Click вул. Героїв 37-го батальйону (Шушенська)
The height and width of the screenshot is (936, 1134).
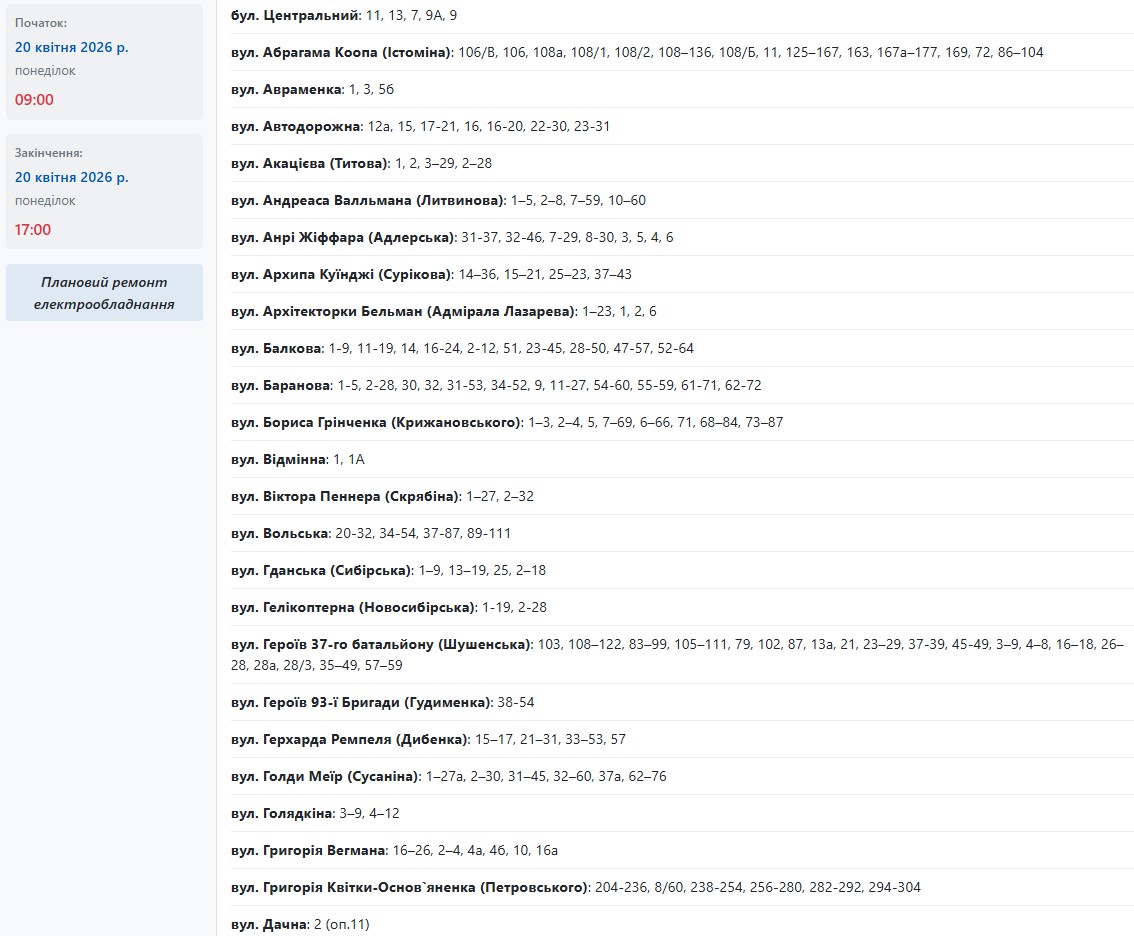pos(382,644)
